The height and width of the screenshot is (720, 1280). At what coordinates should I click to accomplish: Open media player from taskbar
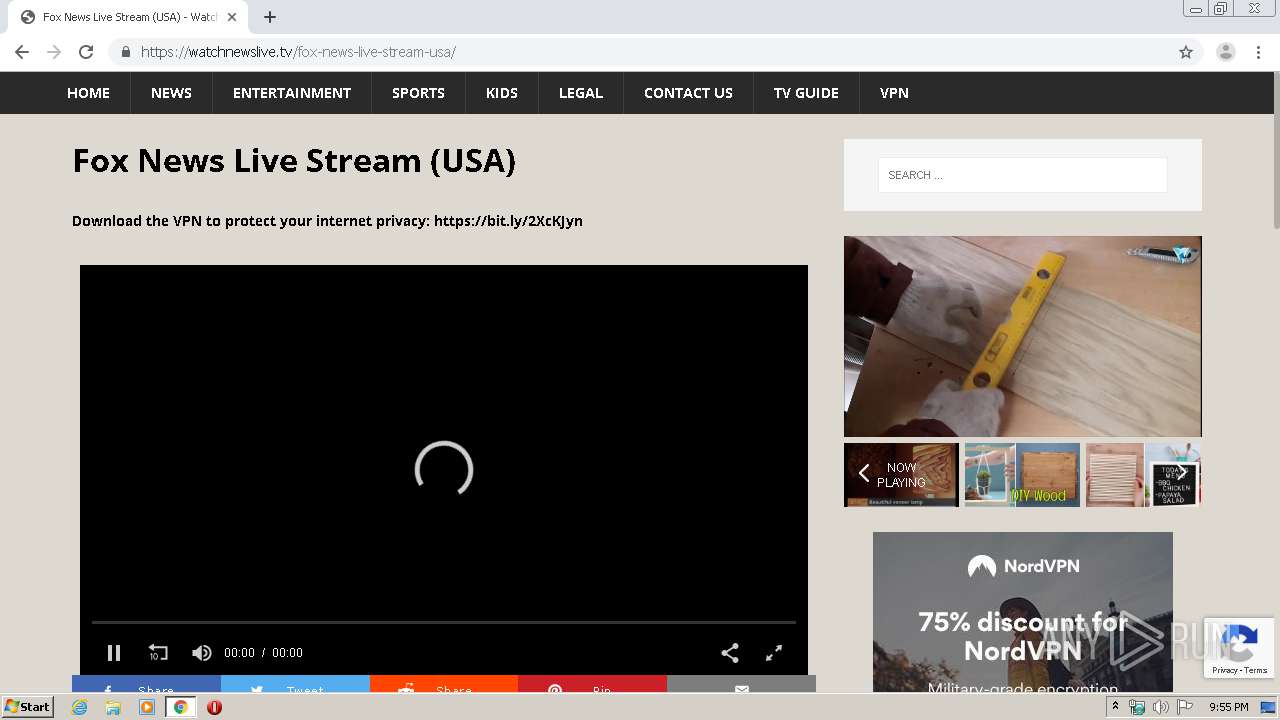[147, 707]
